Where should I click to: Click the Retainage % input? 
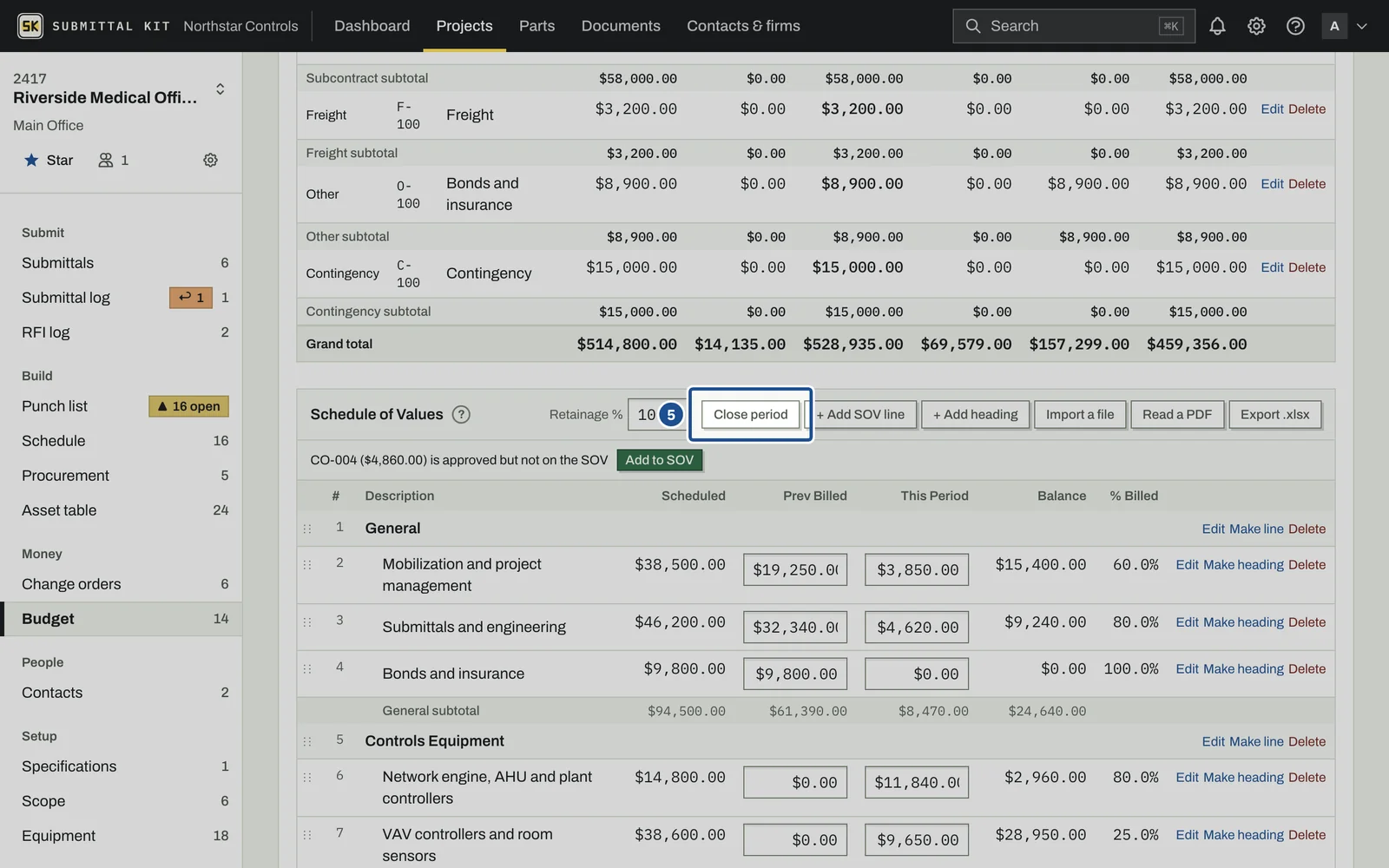656,414
